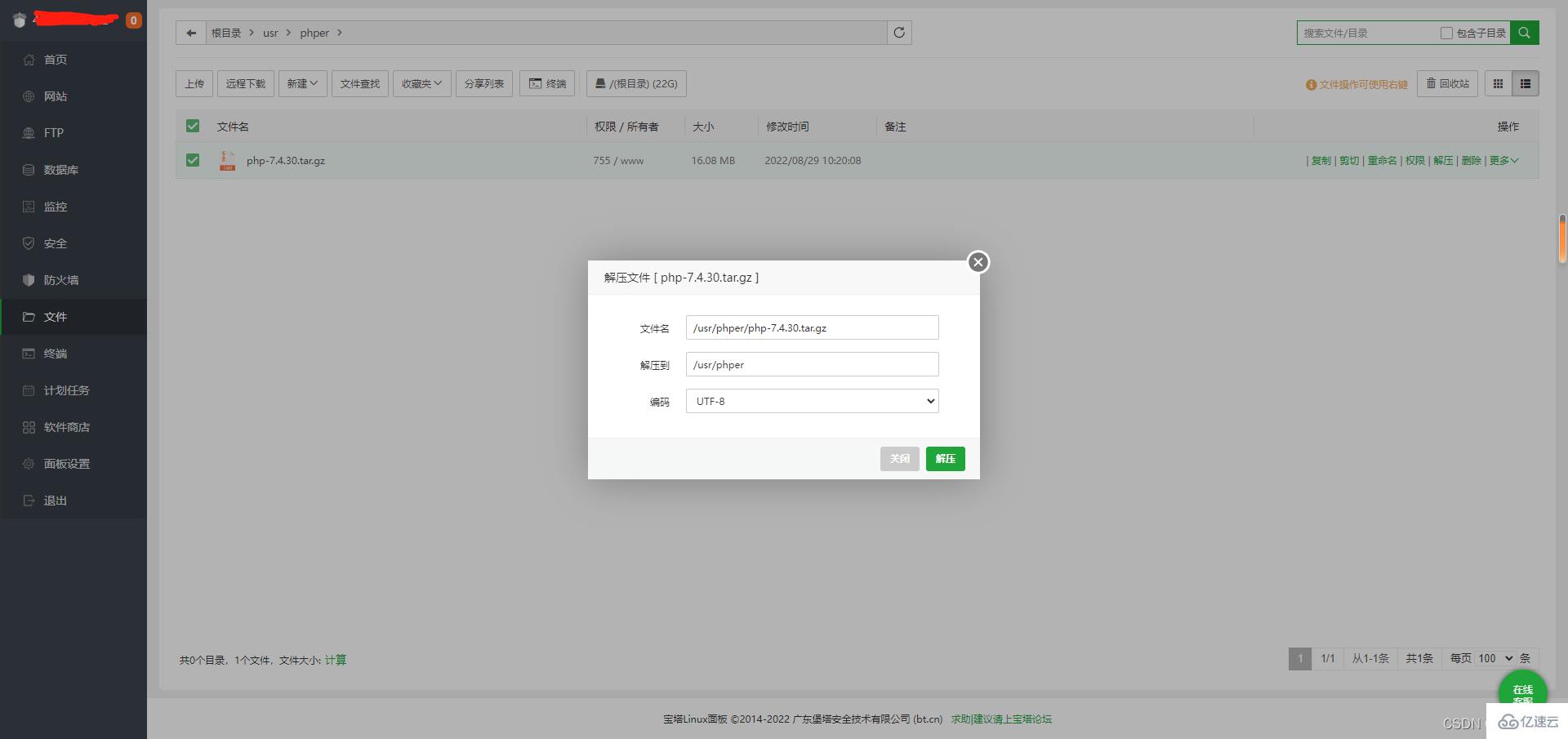Close the extract dialog with the X icon

coord(978,262)
